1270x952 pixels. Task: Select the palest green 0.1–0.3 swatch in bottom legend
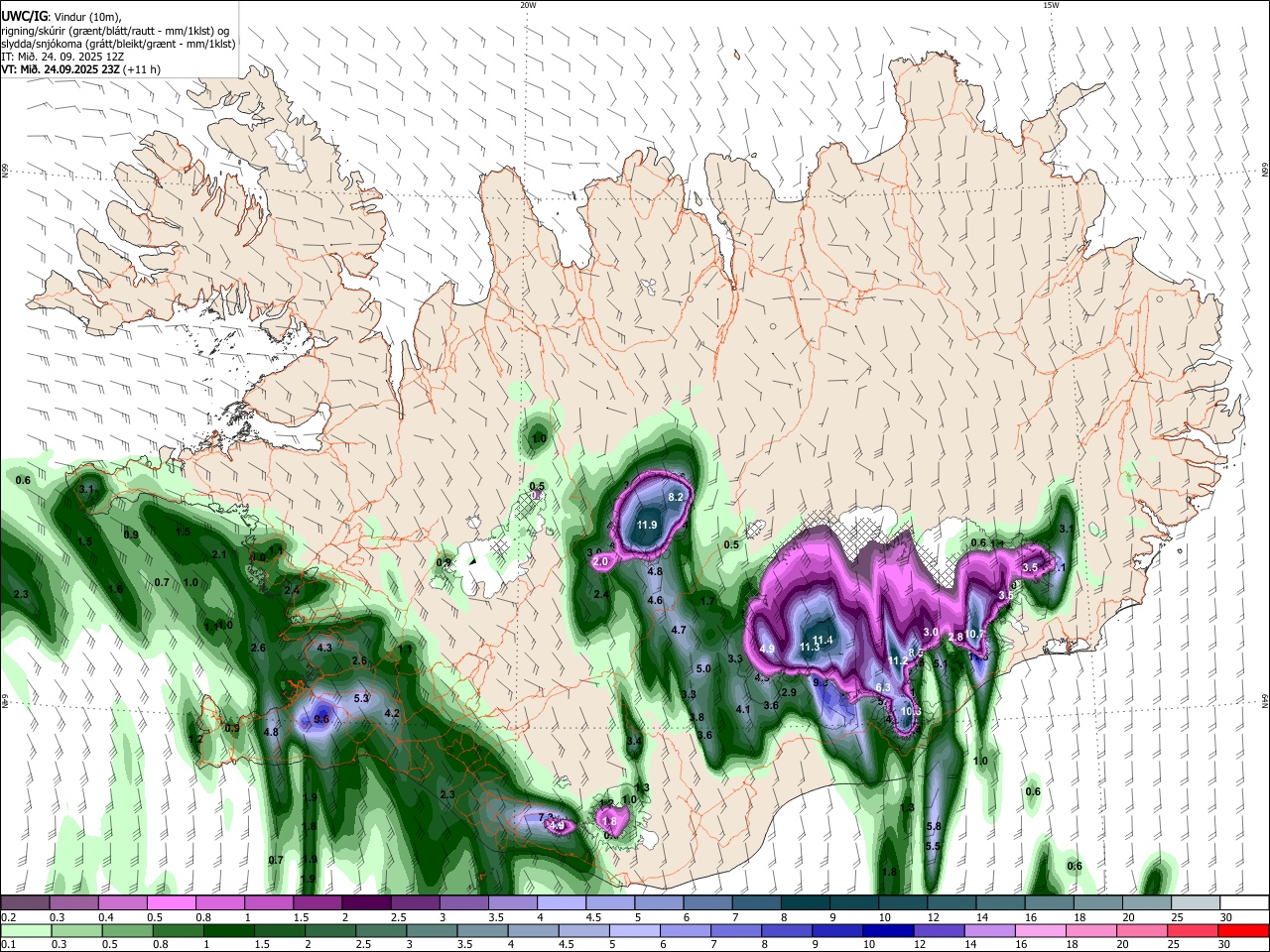pyautogui.click(x=27, y=930)
